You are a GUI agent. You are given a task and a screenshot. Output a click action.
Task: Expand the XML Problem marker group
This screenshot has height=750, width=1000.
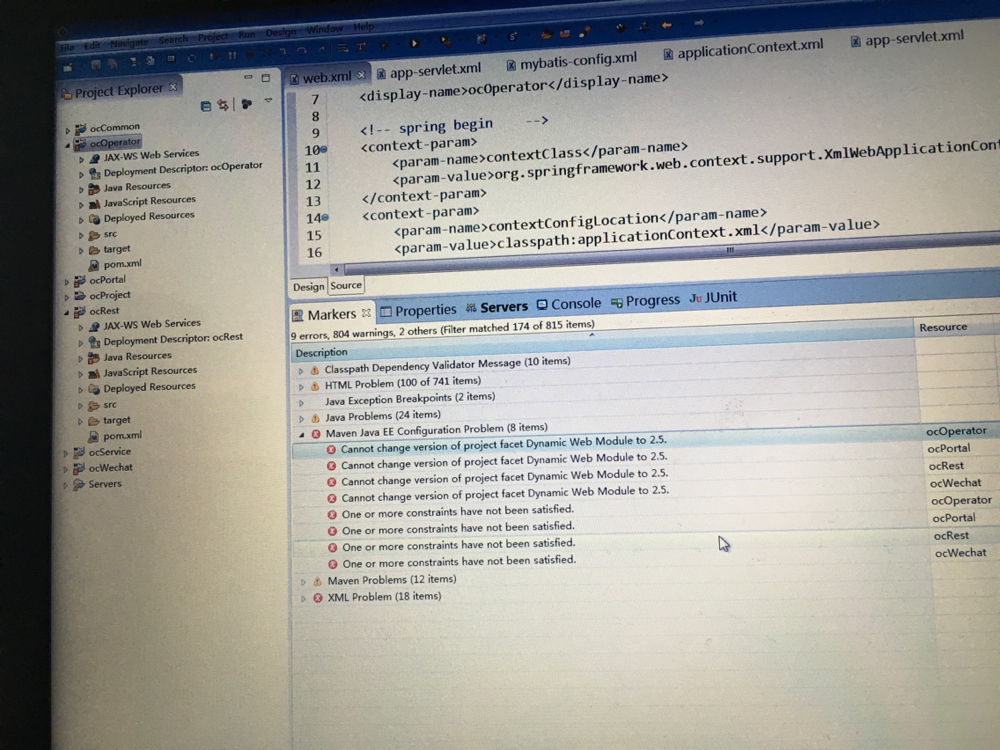[x=304, y=598]
